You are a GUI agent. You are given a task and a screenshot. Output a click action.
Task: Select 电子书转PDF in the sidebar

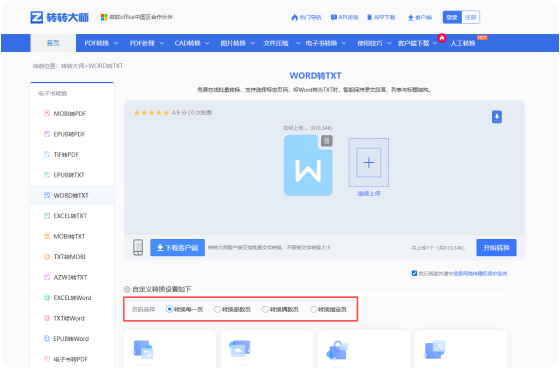(x=72, y=359)
